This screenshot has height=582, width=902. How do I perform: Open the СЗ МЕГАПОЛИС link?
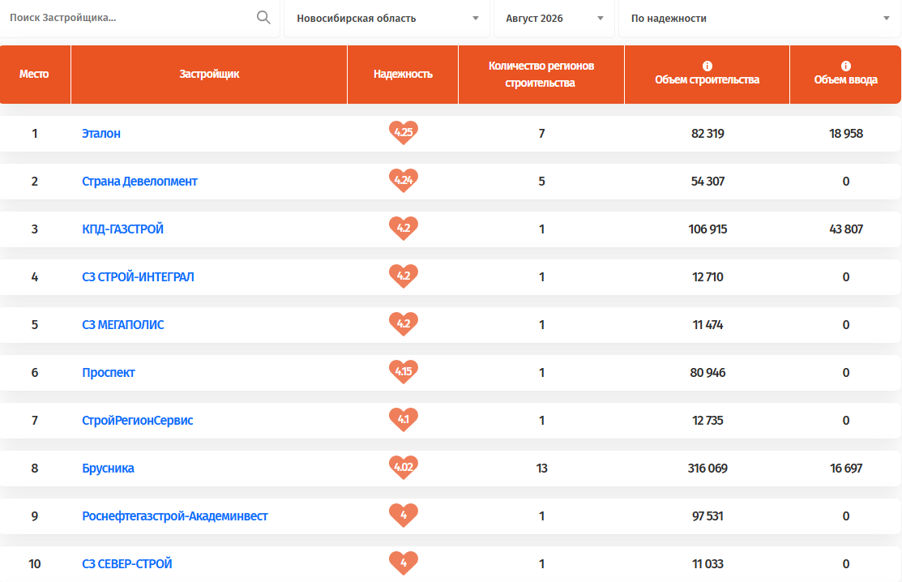pyautogui.click(x=123, y=324)
